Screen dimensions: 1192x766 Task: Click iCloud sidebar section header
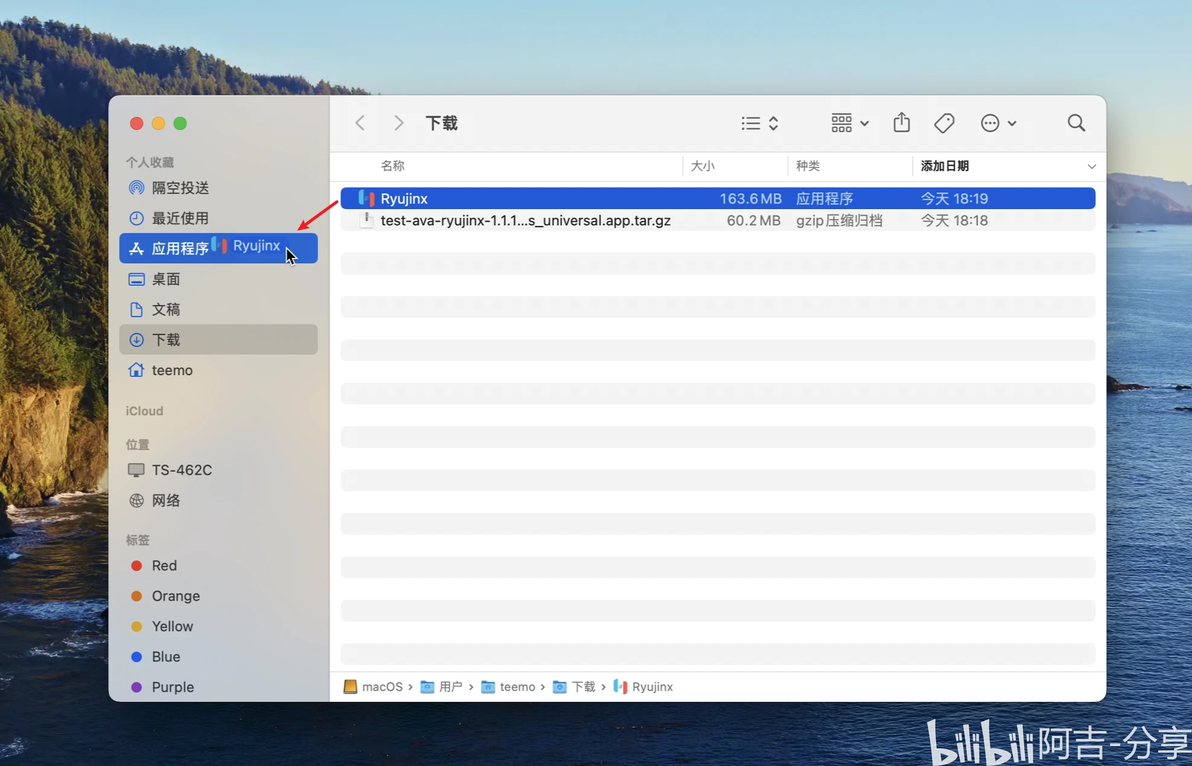click(x=144, y=410)
